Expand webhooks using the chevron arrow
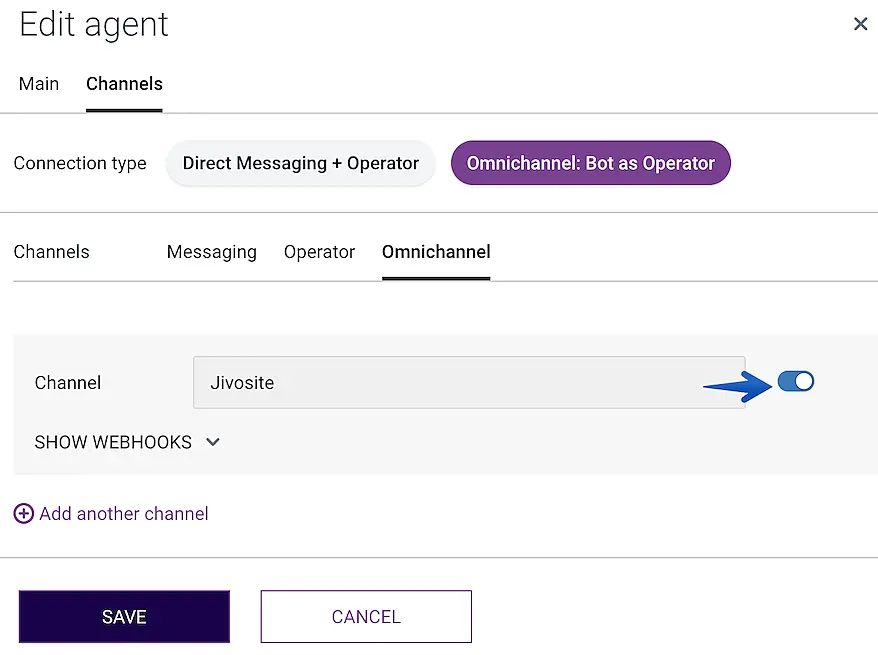Screen dimensions: 878x655 click(x=212, y=442)
